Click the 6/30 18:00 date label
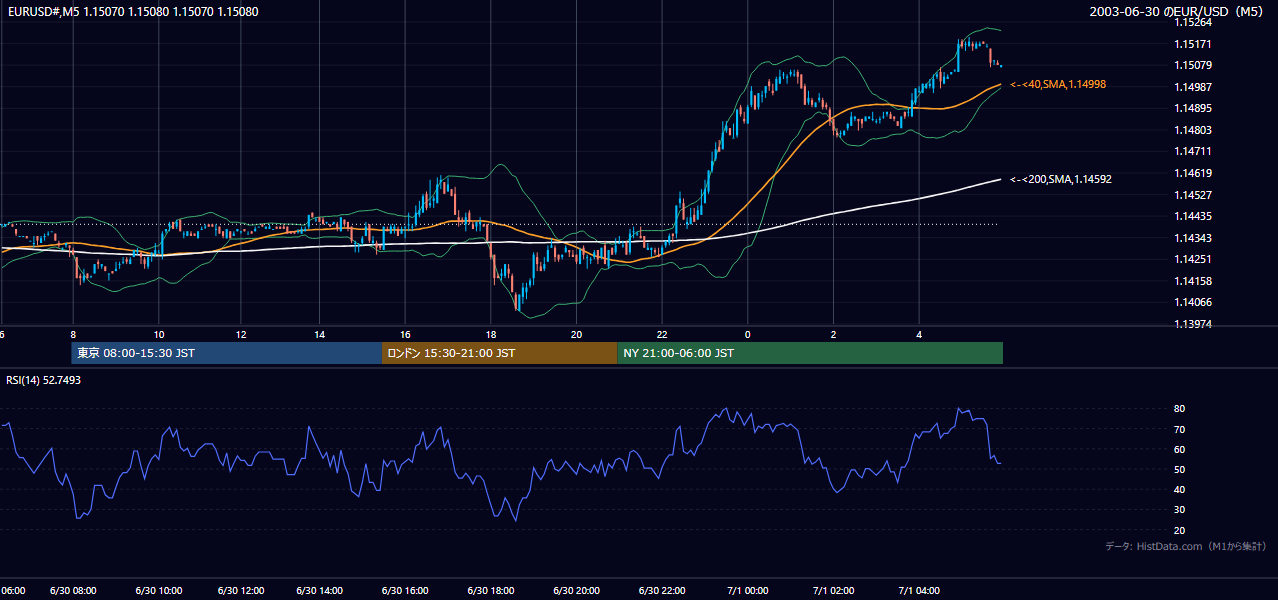 pyautogui.click(x=491, y=591)
